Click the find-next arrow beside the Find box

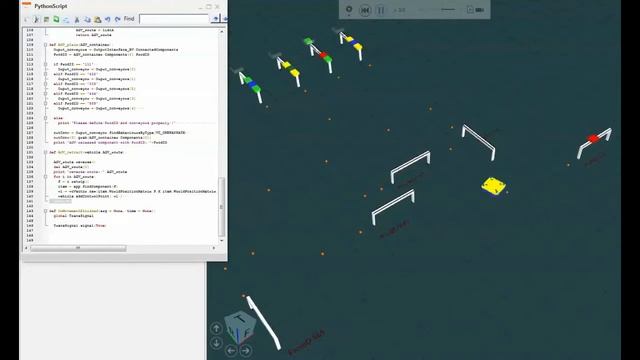coord(216,19)
